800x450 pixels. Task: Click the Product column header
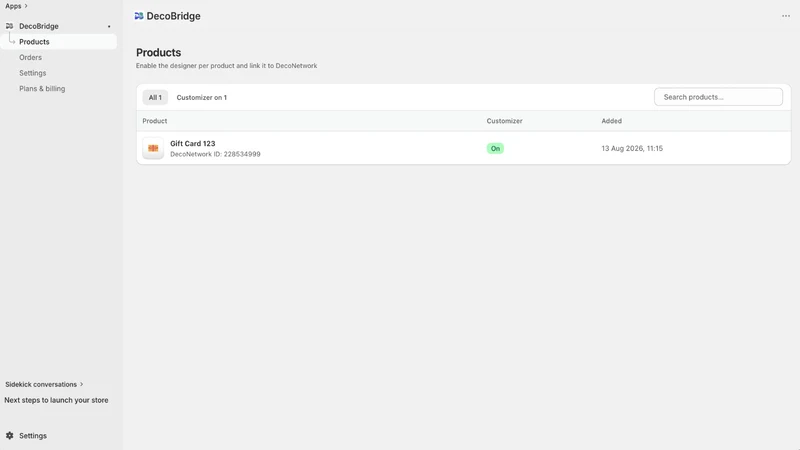pos(155,121)
